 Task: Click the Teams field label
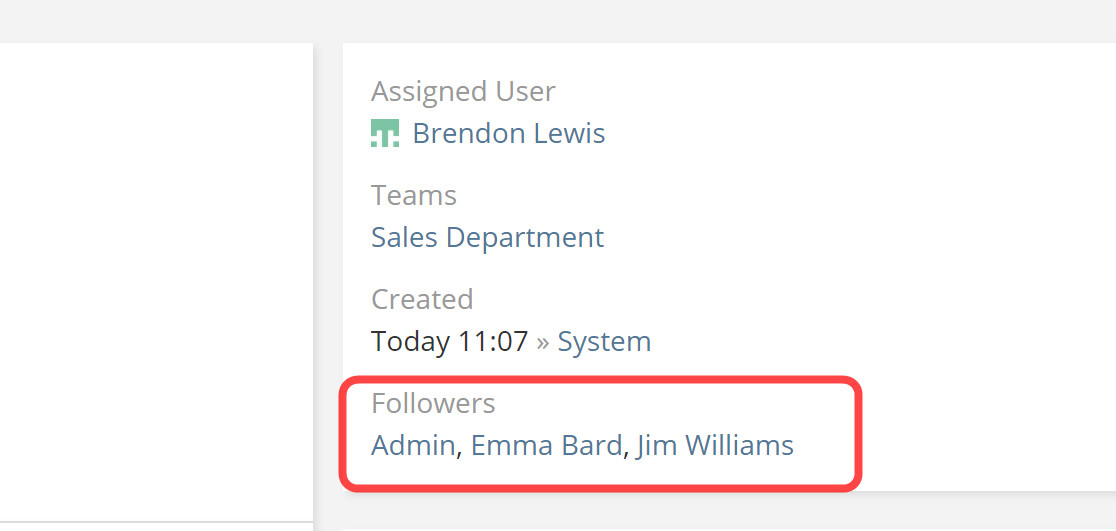[414, 195]
